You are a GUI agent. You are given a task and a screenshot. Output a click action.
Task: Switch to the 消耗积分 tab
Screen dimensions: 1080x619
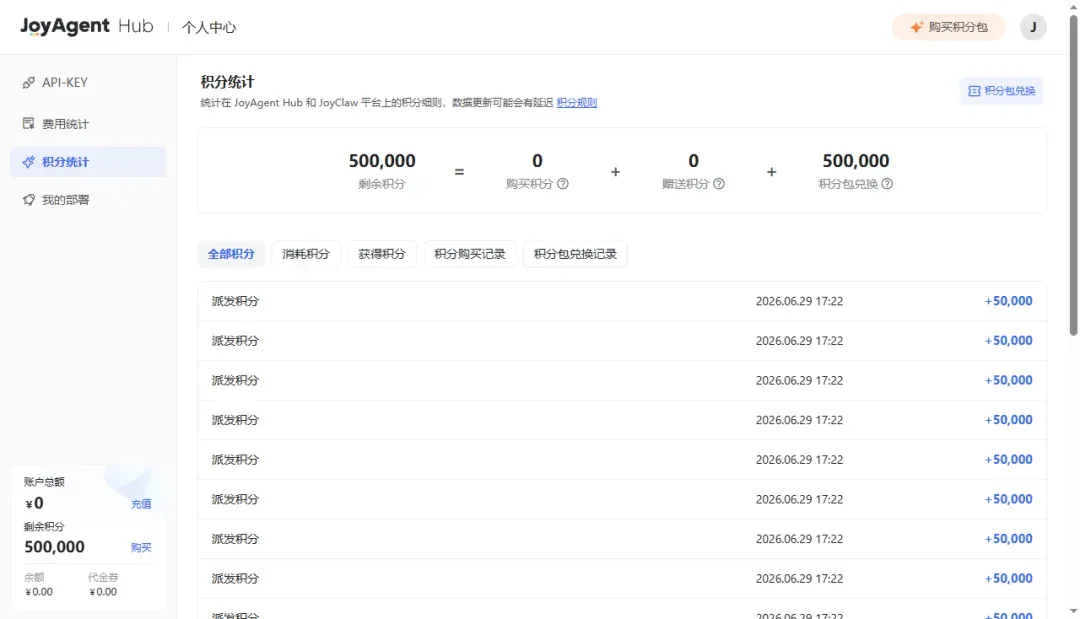click(306, 254)
